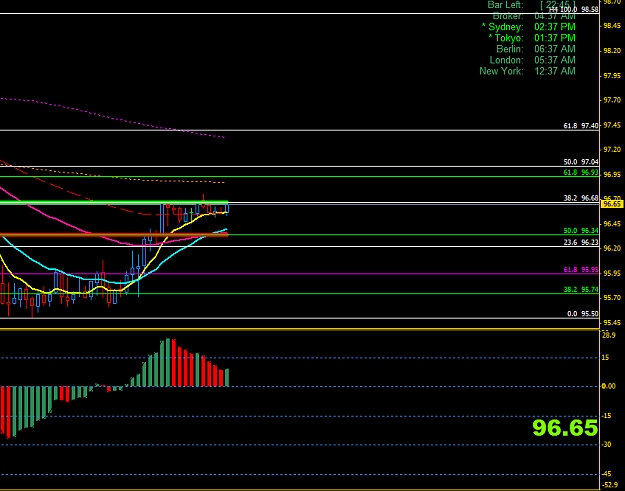The height and width of the screenshot is (491, 625).
Task: Select the white 23.6 96.23 Fibonacci label
Action: coord(581,242)
